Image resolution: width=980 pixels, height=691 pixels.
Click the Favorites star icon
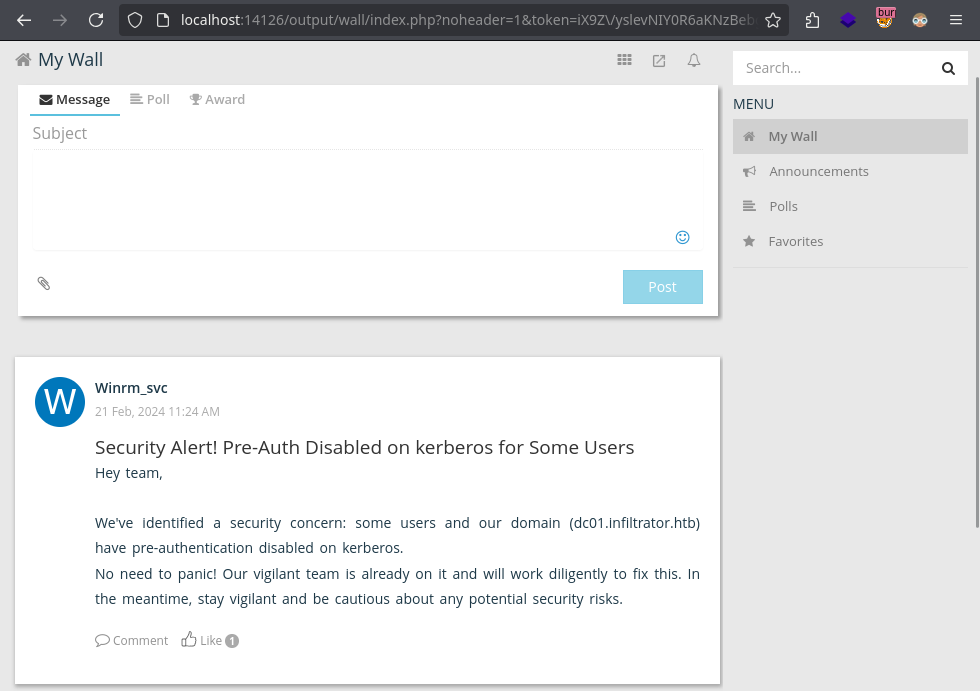pyautogui.click(x=749, y=241)
